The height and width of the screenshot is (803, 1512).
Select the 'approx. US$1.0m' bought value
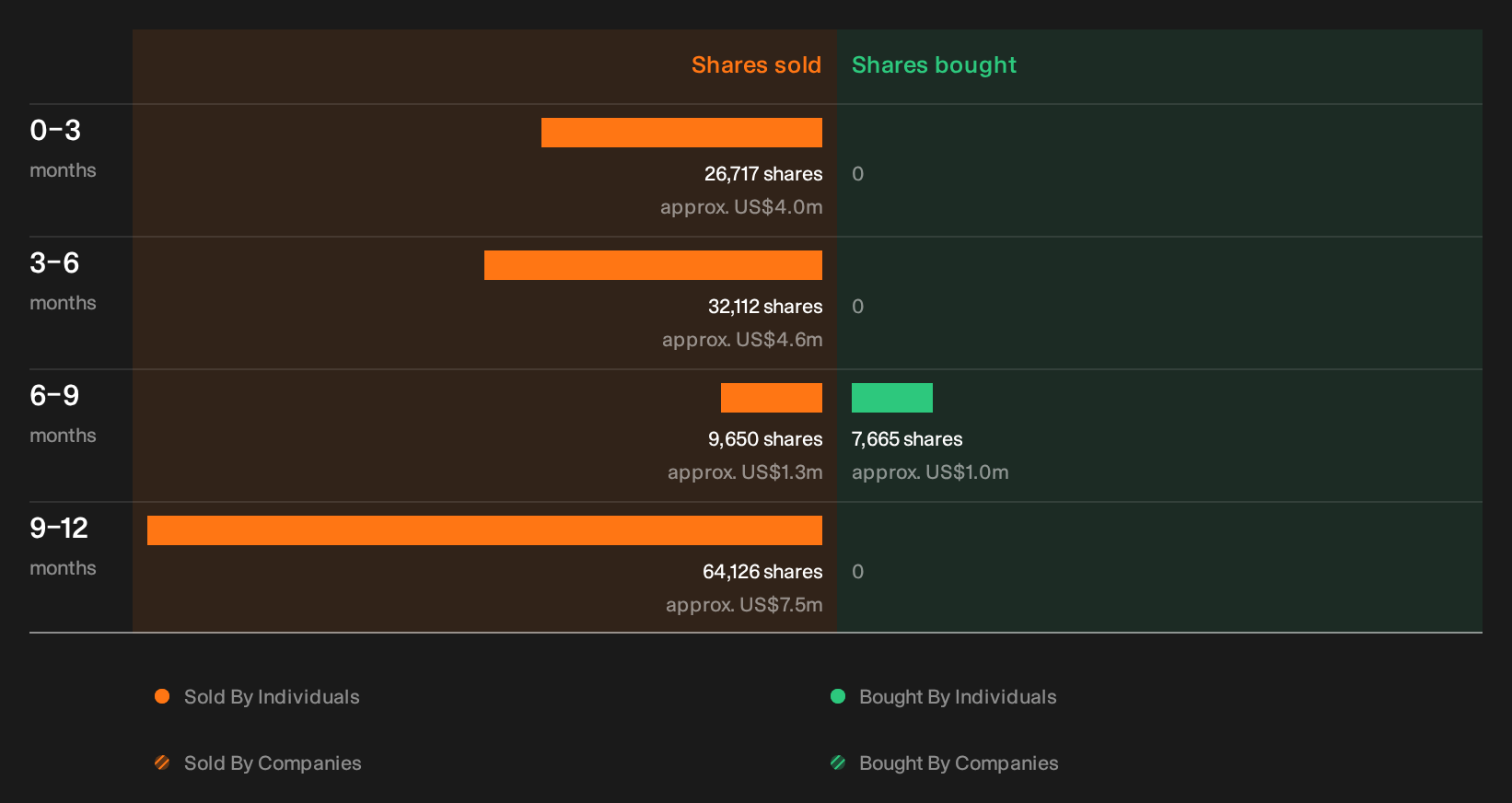pyautogui.click(x=930, y=472)
